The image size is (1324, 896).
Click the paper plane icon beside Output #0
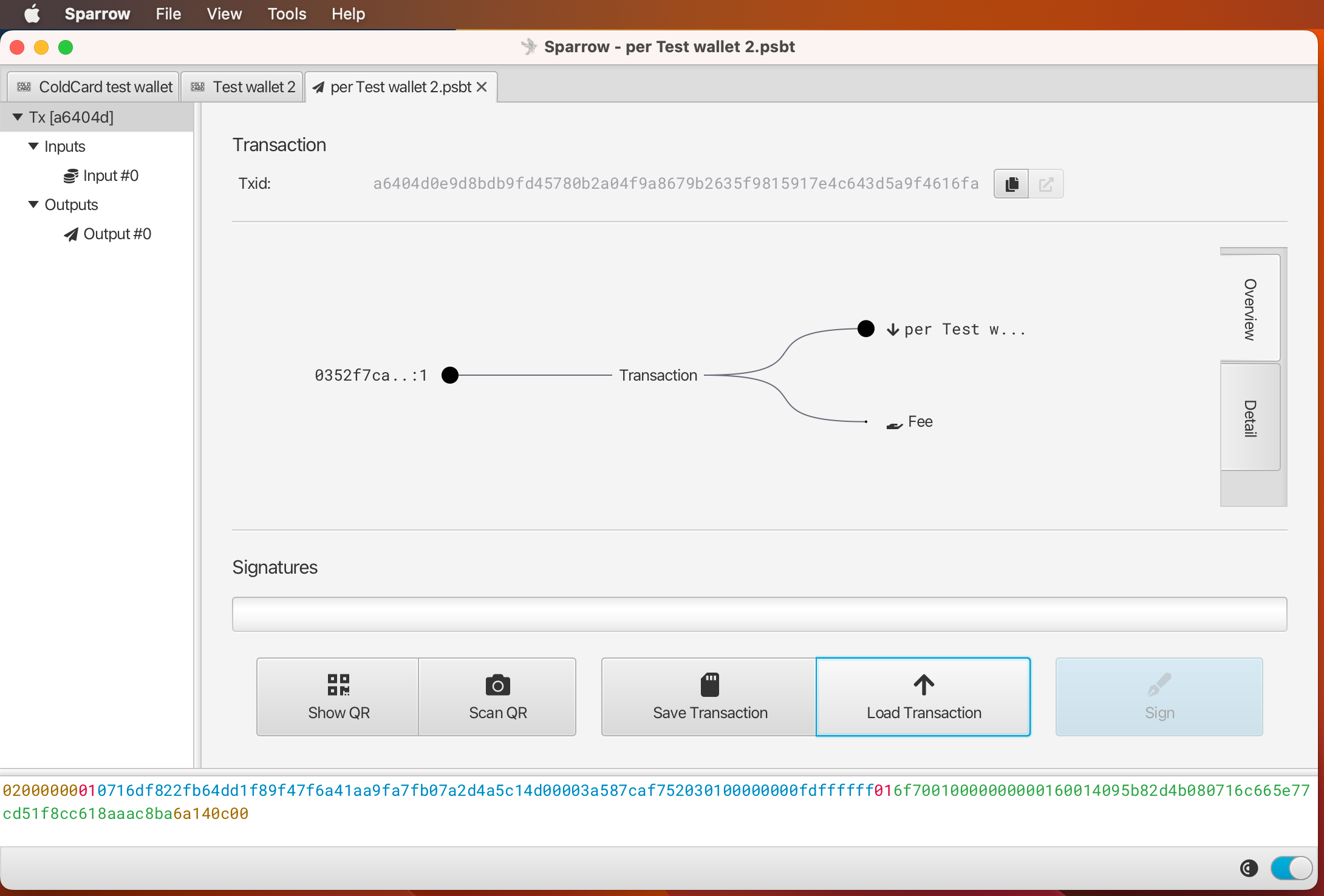coord(71,234)
